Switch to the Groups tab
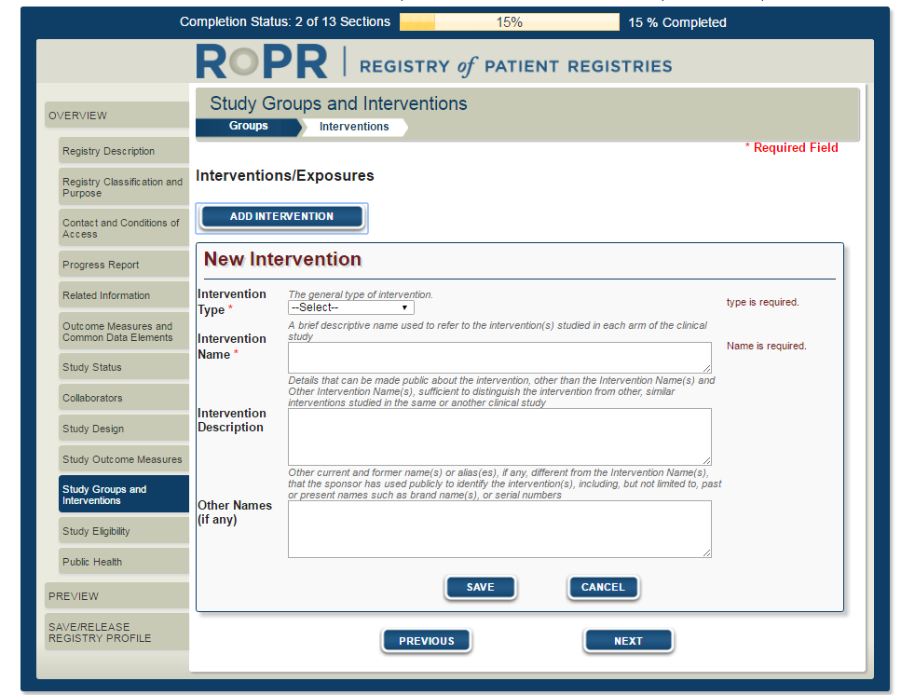Screen dimensions: 901x695 (x=248, y=126)
